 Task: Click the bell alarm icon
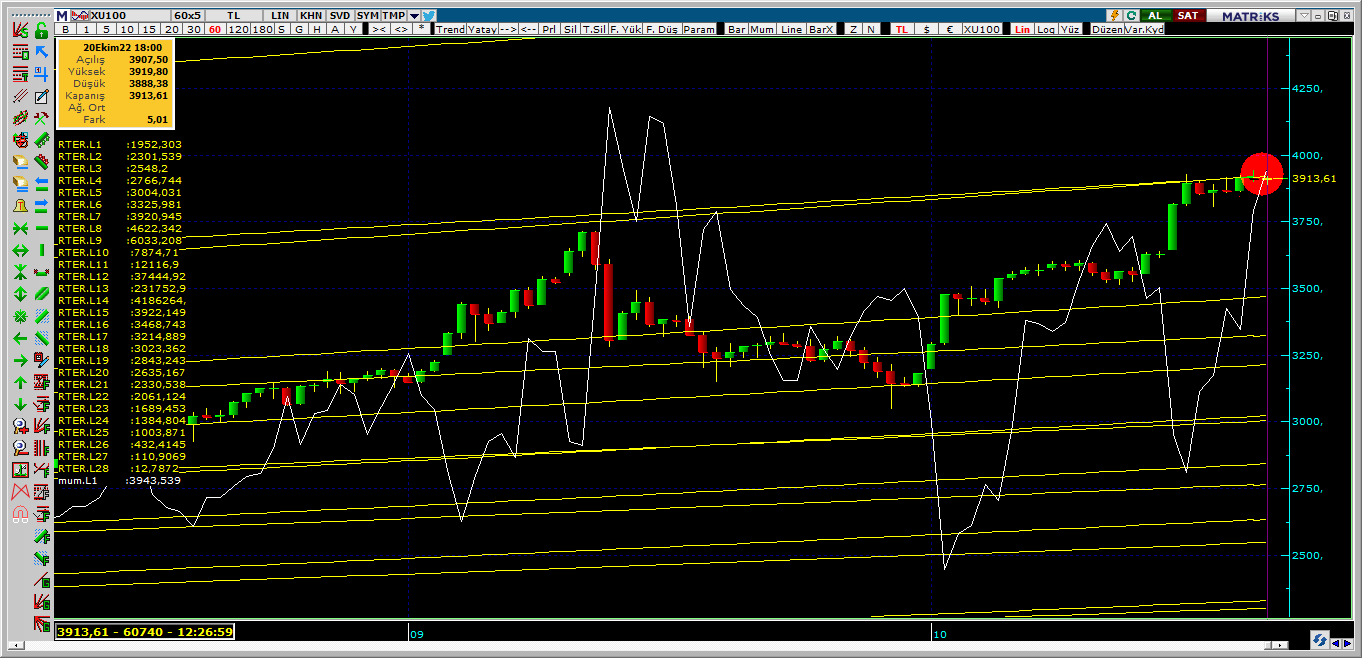coord(20,206)
